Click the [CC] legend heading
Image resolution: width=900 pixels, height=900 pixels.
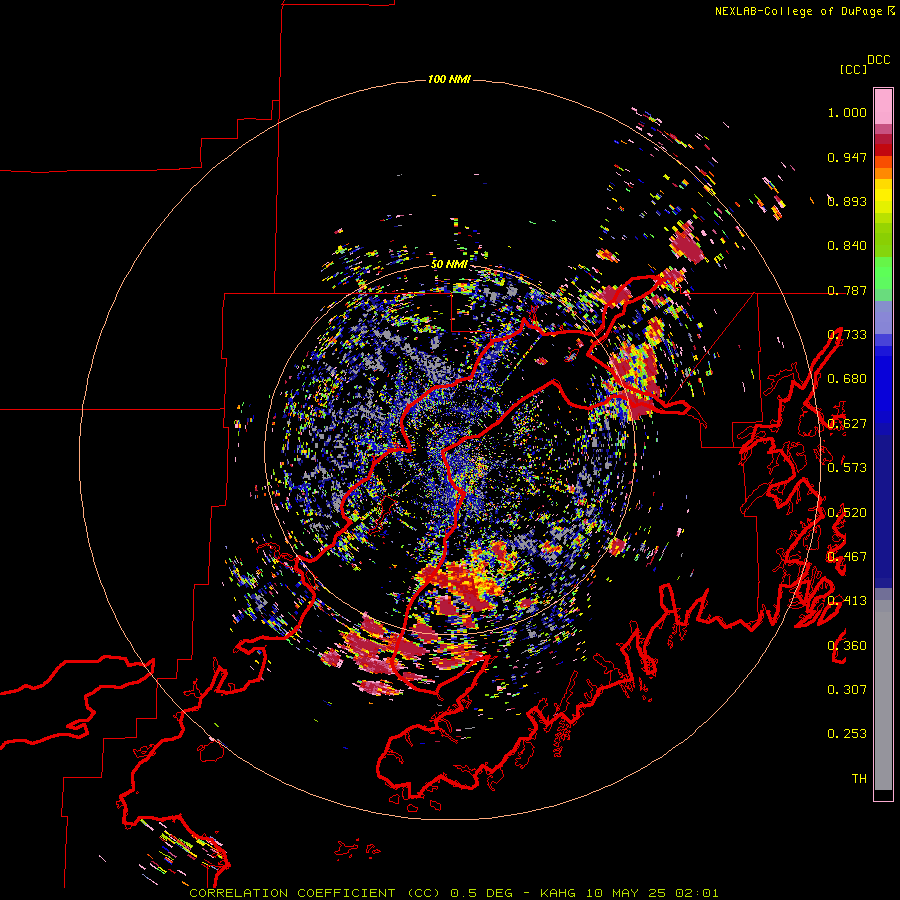tap(853, 69)
